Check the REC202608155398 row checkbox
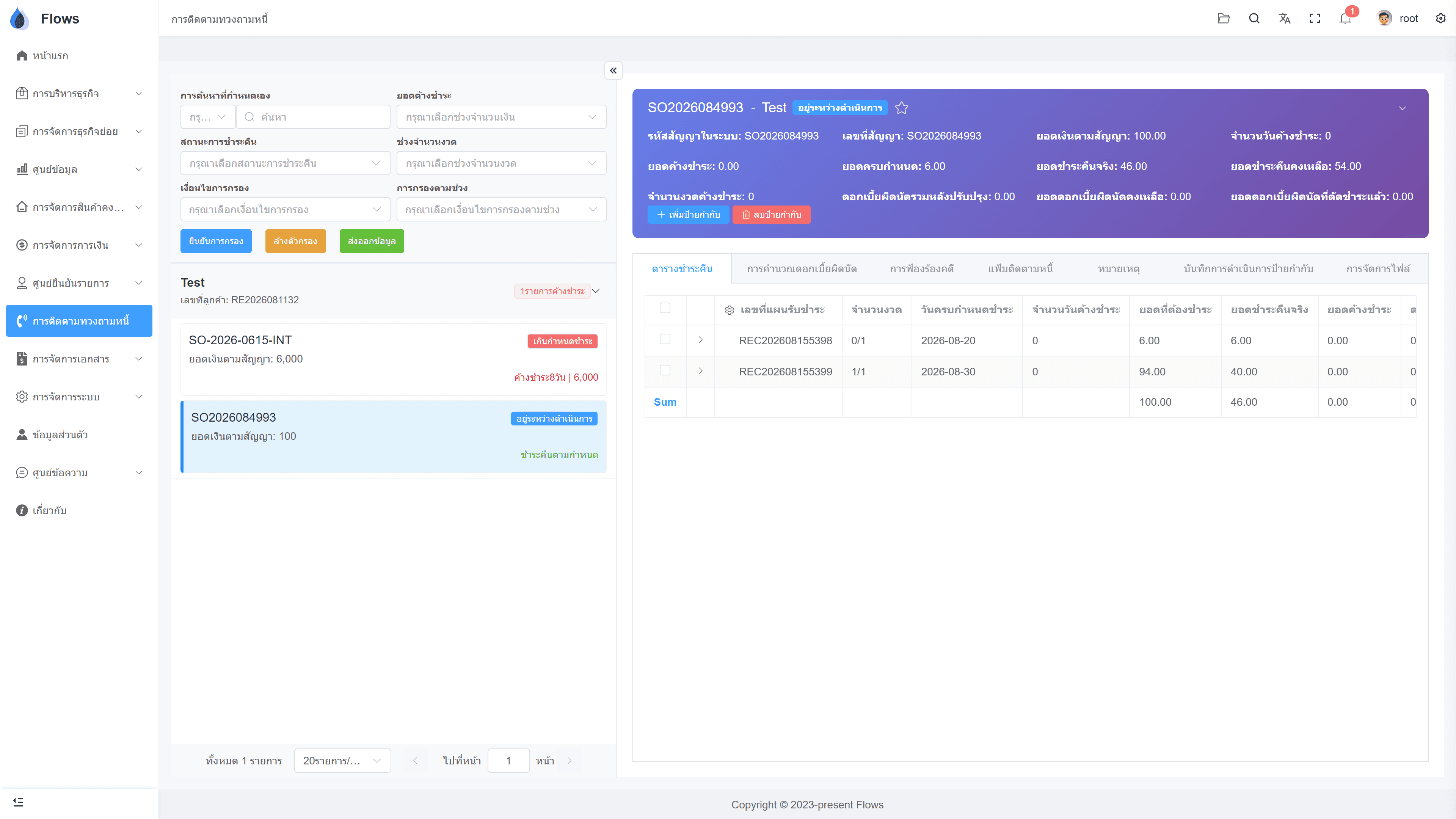 [665, 339]
